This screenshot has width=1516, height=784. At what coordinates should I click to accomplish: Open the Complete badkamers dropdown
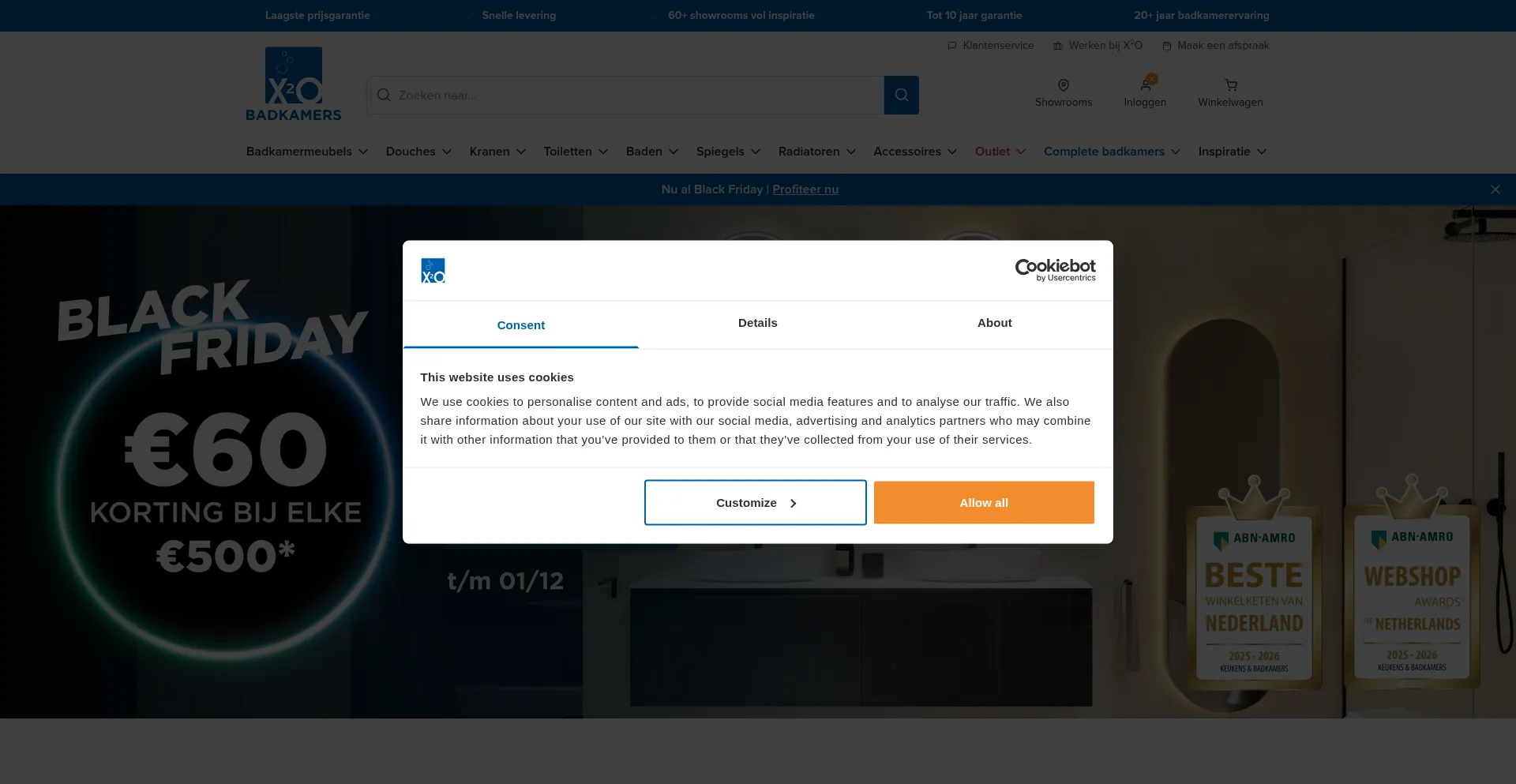pos(1112,152)
